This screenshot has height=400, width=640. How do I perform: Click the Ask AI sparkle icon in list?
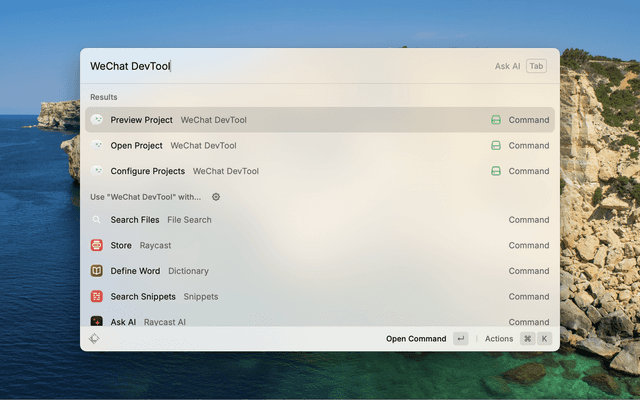pyautogui.click(x=97, y=321)
